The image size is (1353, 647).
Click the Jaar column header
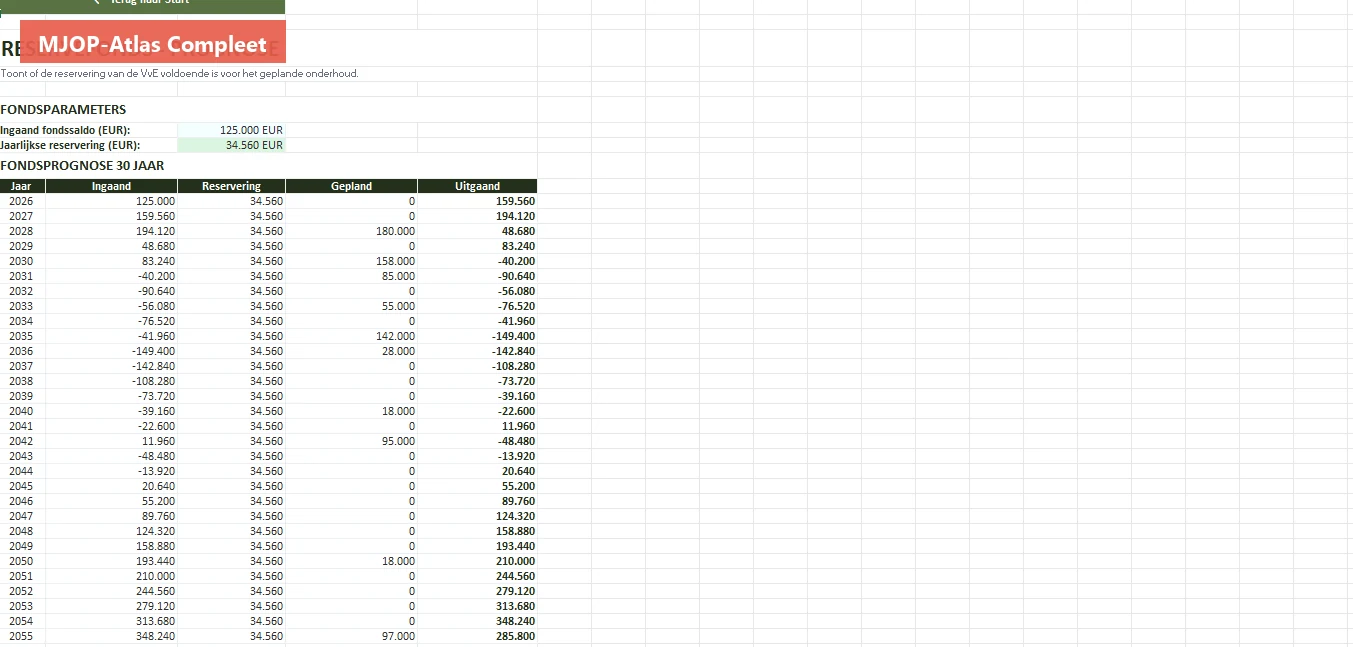22,186
